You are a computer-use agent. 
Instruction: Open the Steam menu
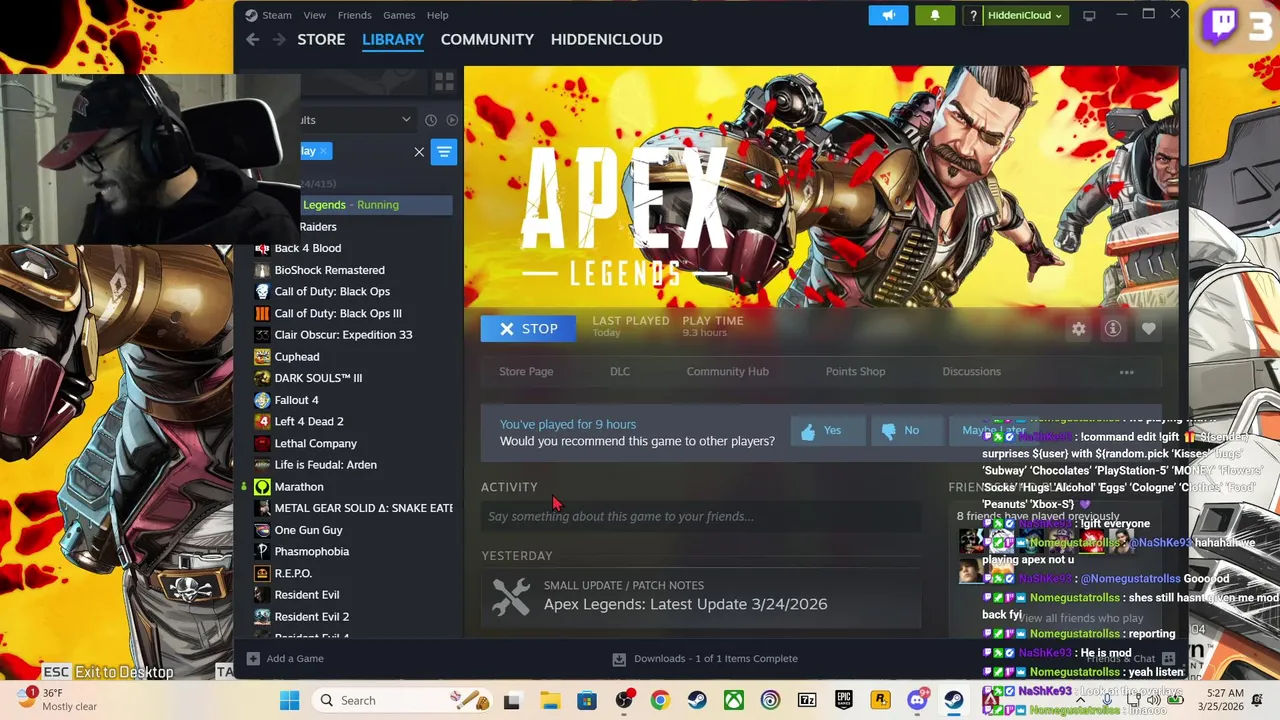[269, 15]
